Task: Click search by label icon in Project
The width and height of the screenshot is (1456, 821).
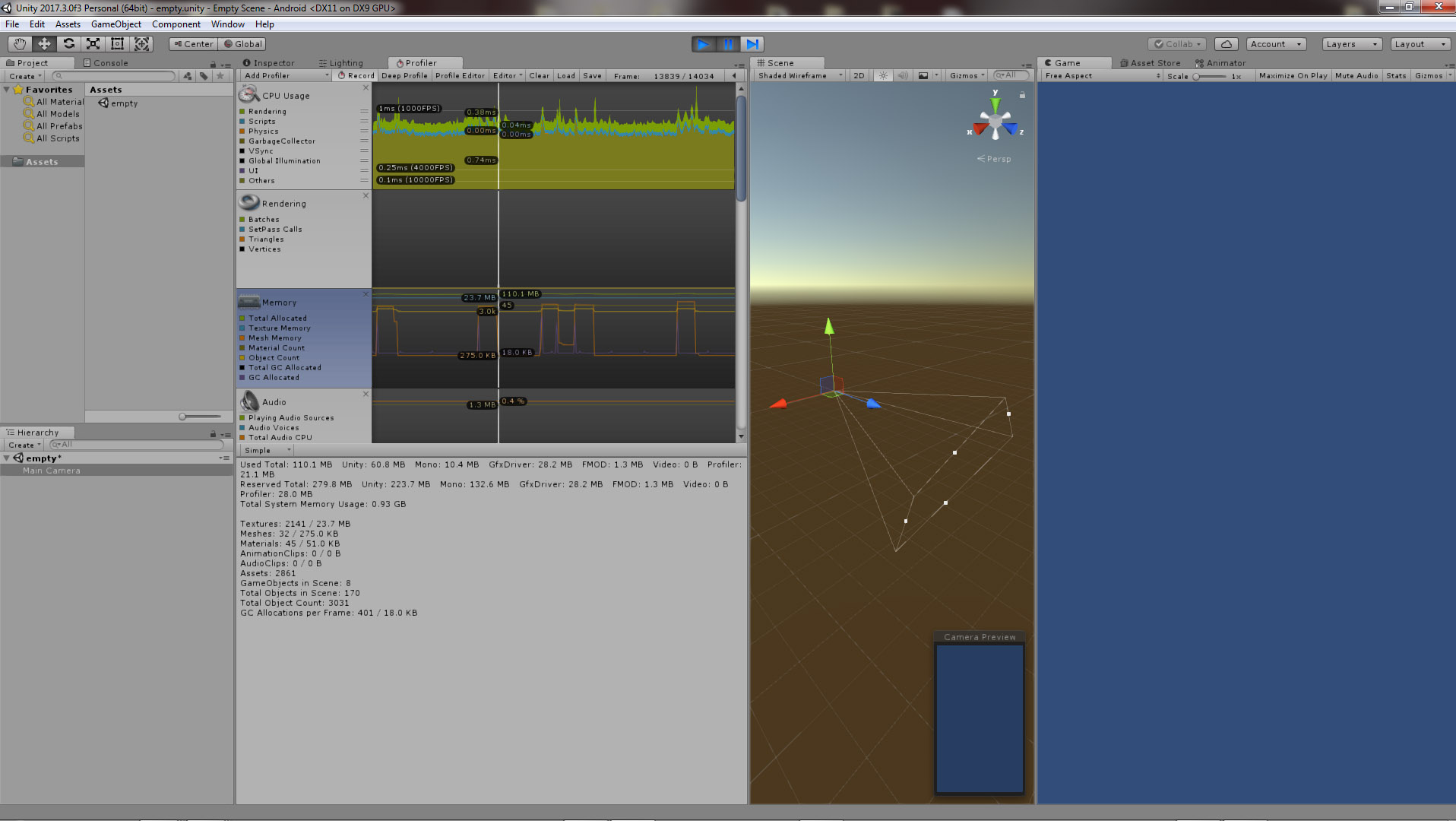Action: click(x=204, y=76)
